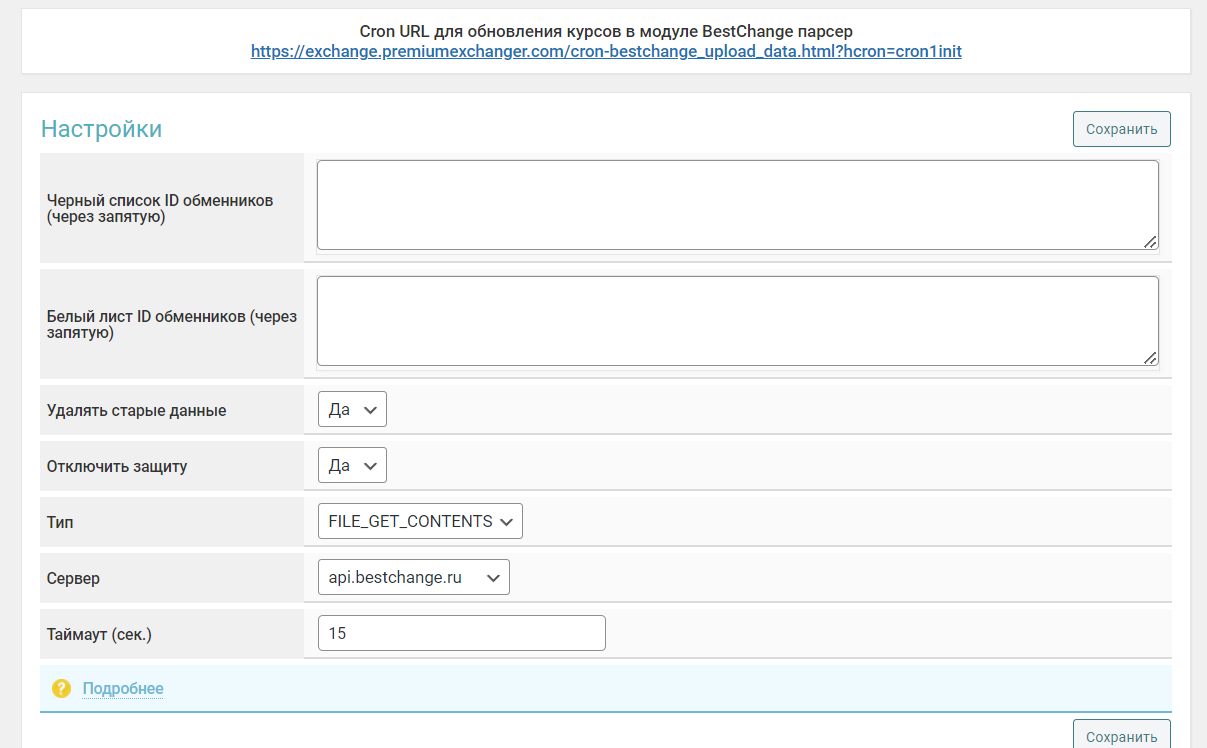Viewport: 1207px width, 748px height.
Task: Open the cron-bestchange upload data URL
Action: pyautogui.click(x=606, y=51)
